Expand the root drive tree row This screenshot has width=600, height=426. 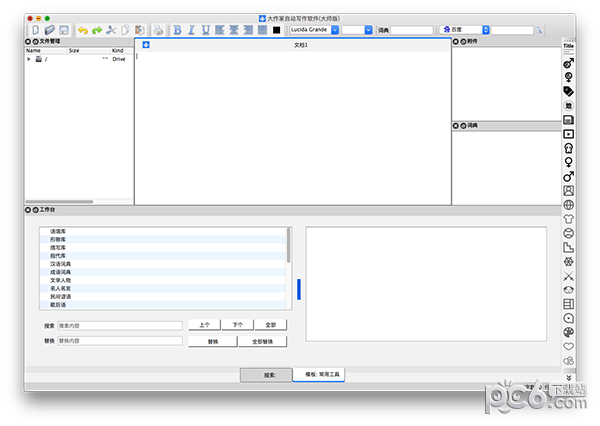click(29, 59)
